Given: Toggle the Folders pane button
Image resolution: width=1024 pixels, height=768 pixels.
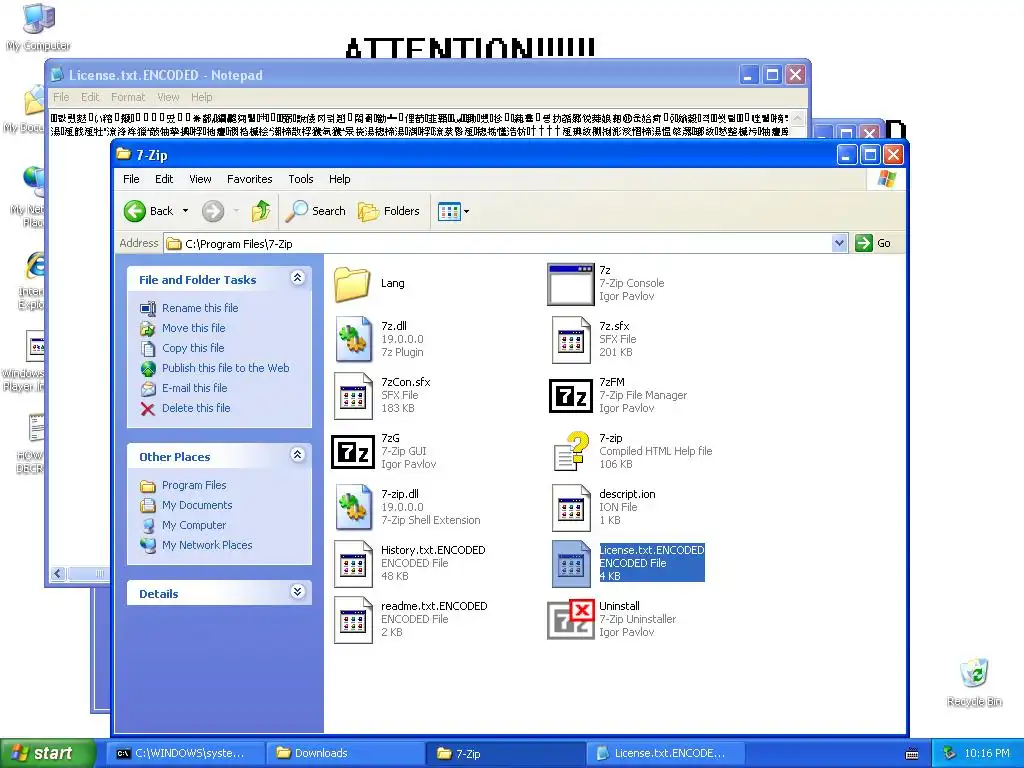Looking at the screenshot, I should (x=389, y=211).
